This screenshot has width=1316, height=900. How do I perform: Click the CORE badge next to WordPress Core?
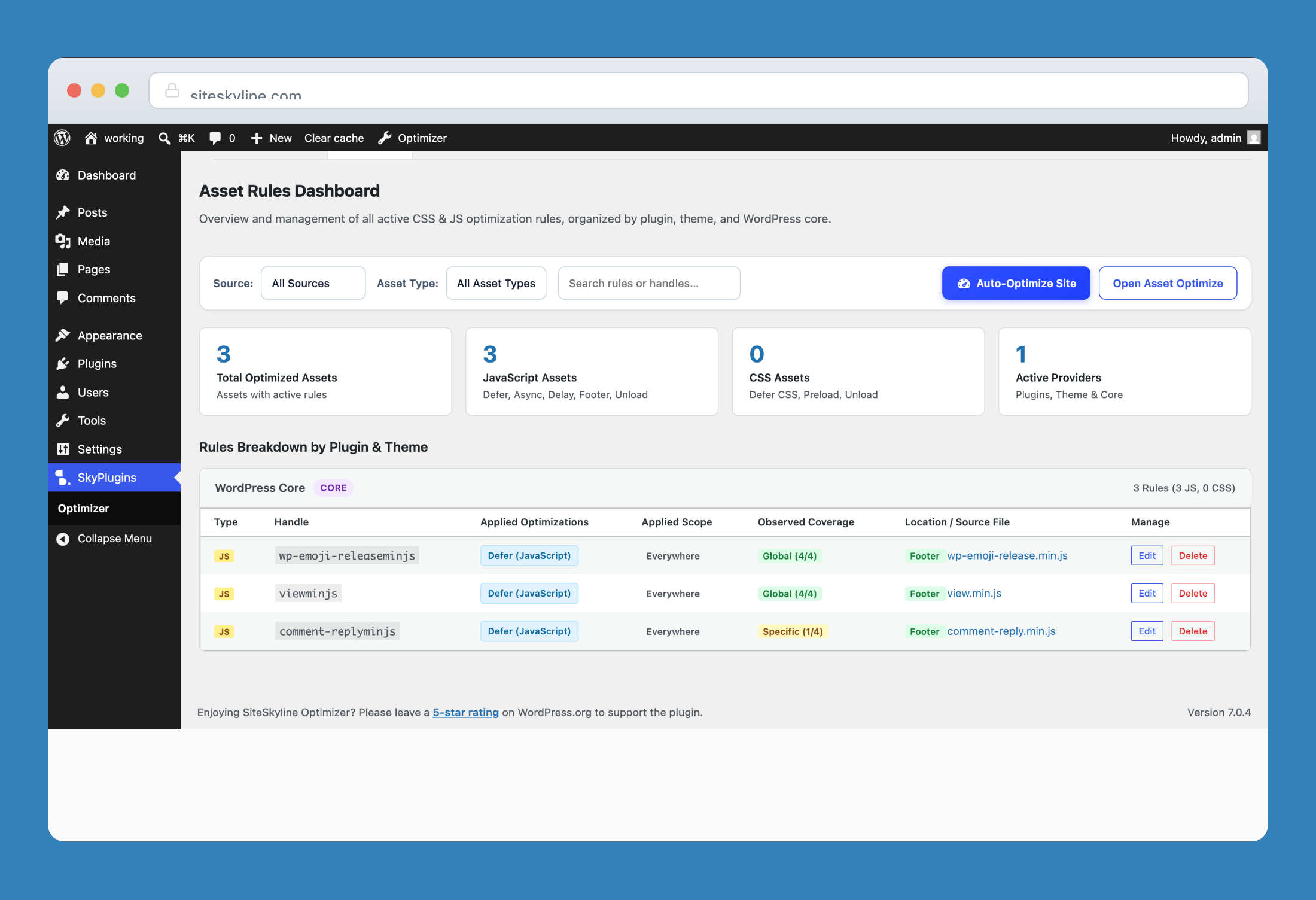333,488
